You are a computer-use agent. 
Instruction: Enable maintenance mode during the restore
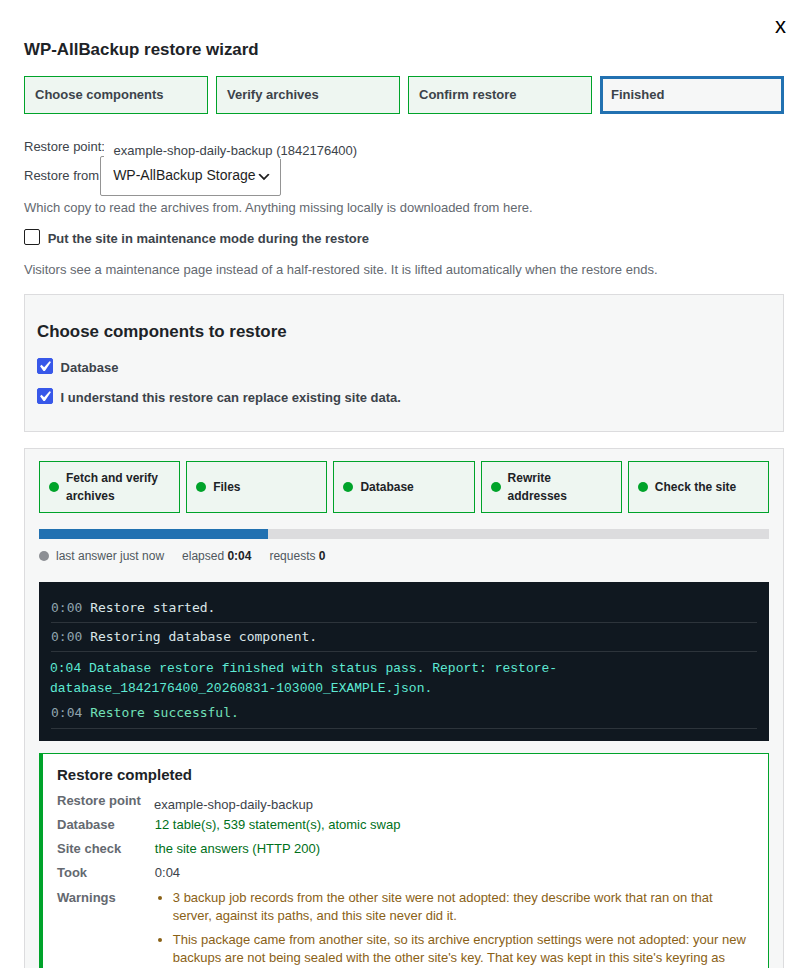pos(32,237)
